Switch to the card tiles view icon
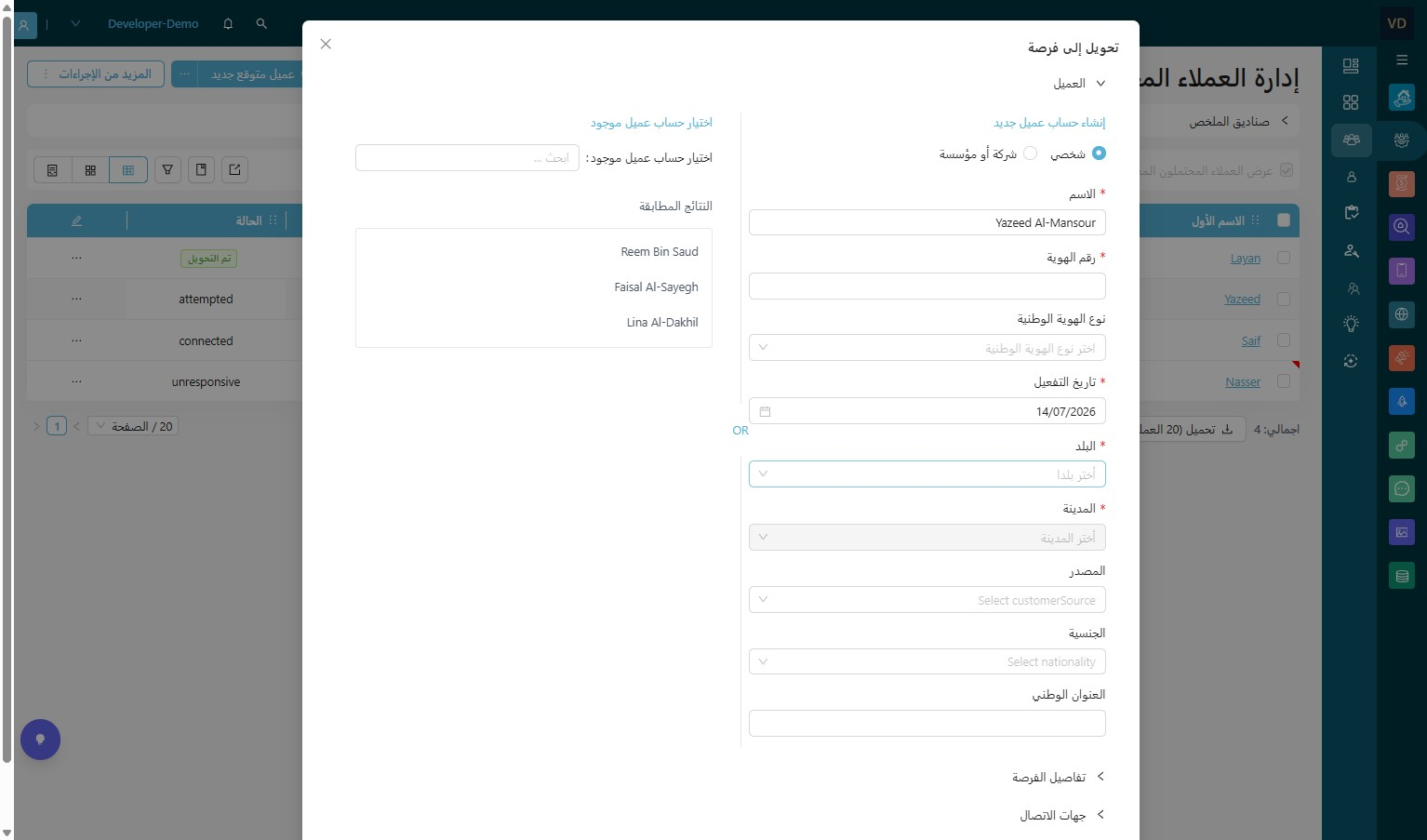This screenshot has width=1427, height=840. click(x=90, y=170)
